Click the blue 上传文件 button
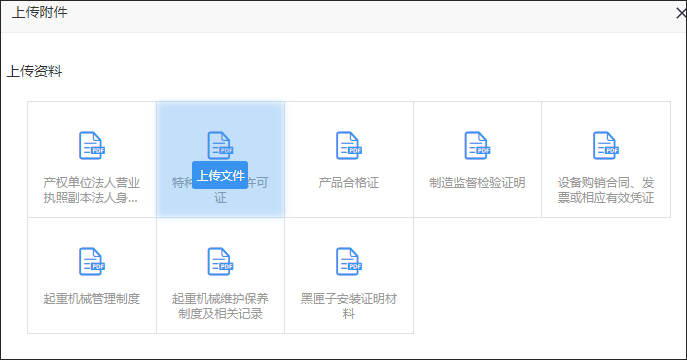 tap(220, 175)
